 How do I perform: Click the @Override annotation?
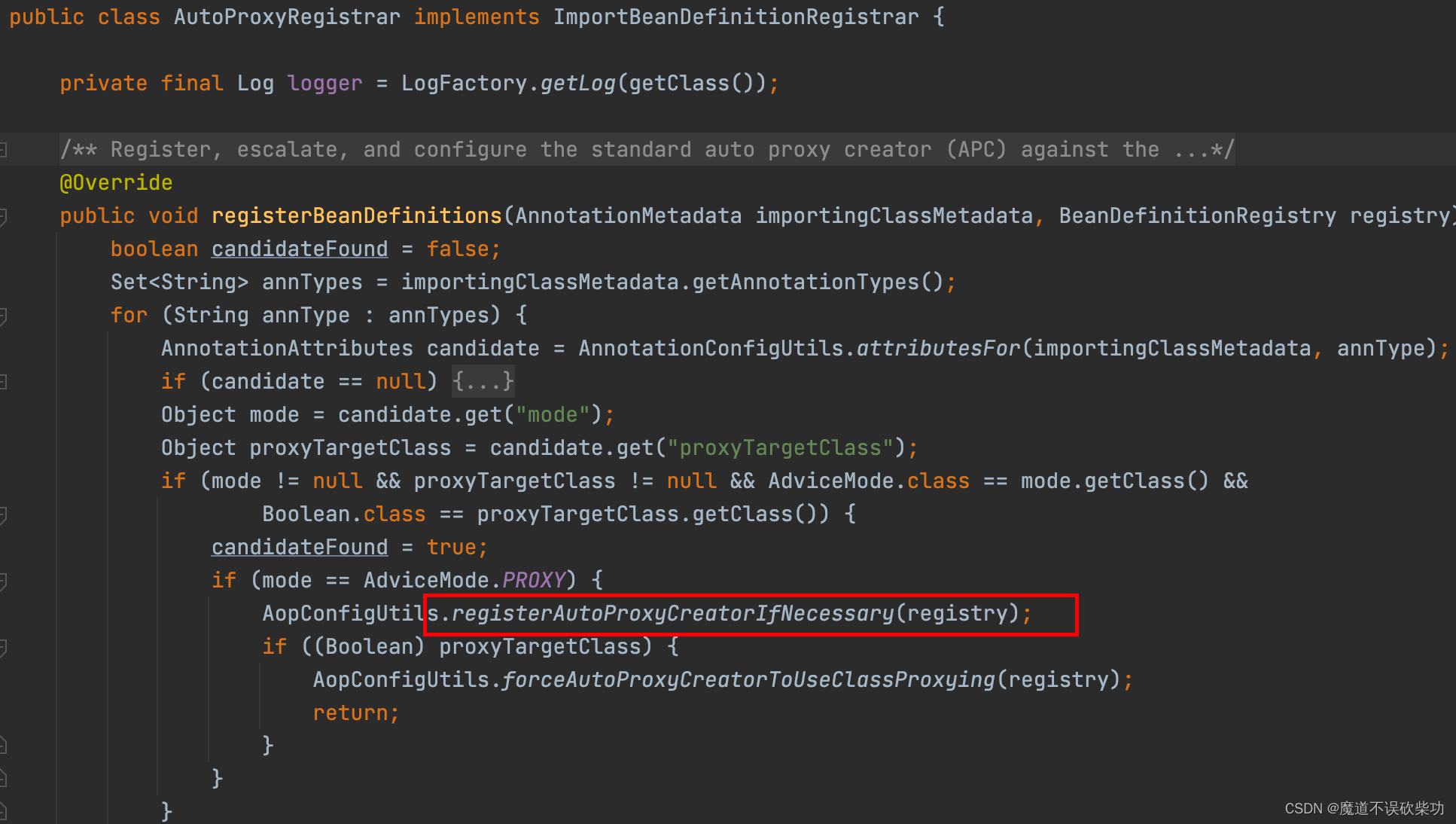coord(116,183)
